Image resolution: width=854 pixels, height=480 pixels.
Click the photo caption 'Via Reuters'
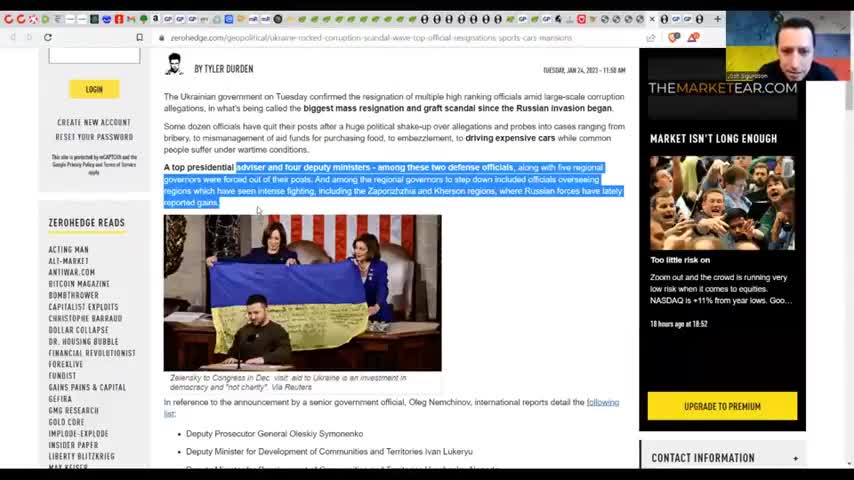(291, 387)
